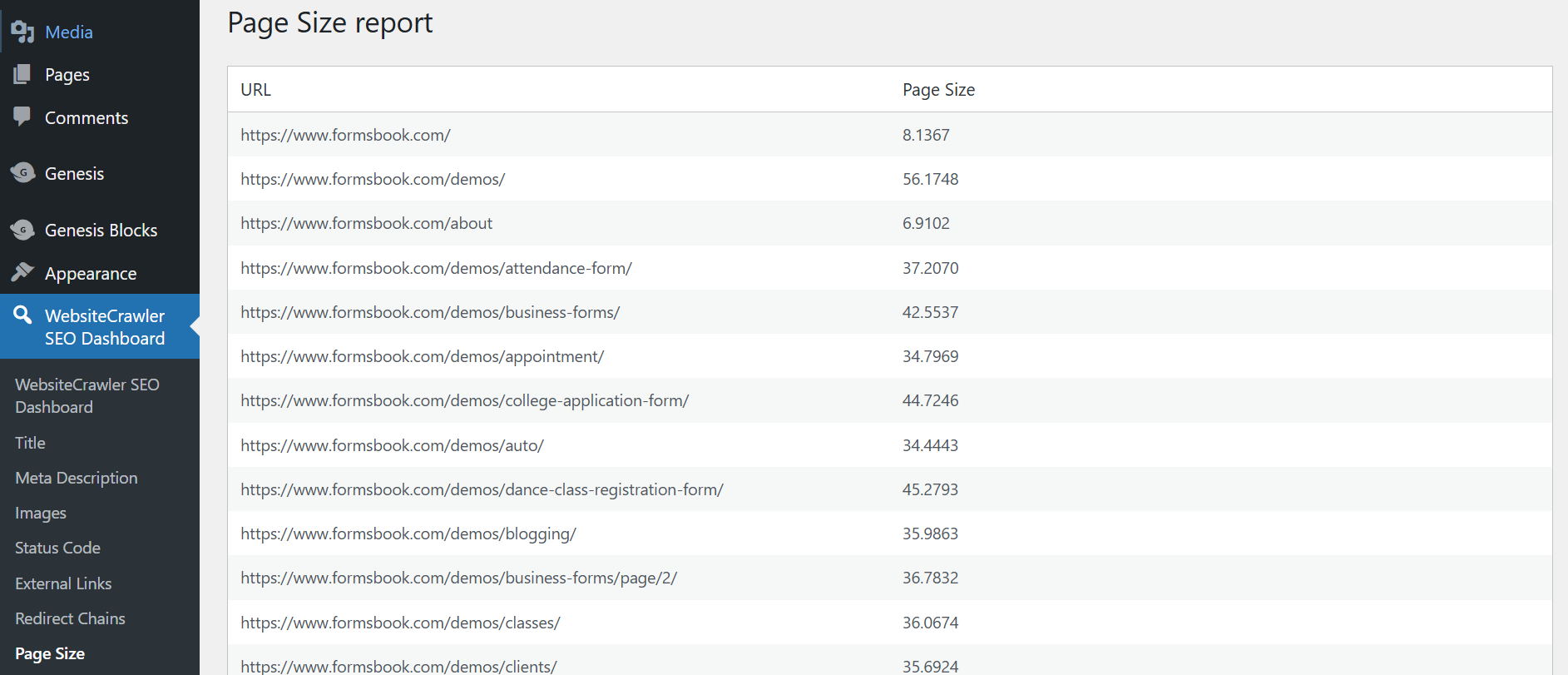Click the Pages icon in sidebar
The image size is (1568, 675).
click(x=22, y=75)
